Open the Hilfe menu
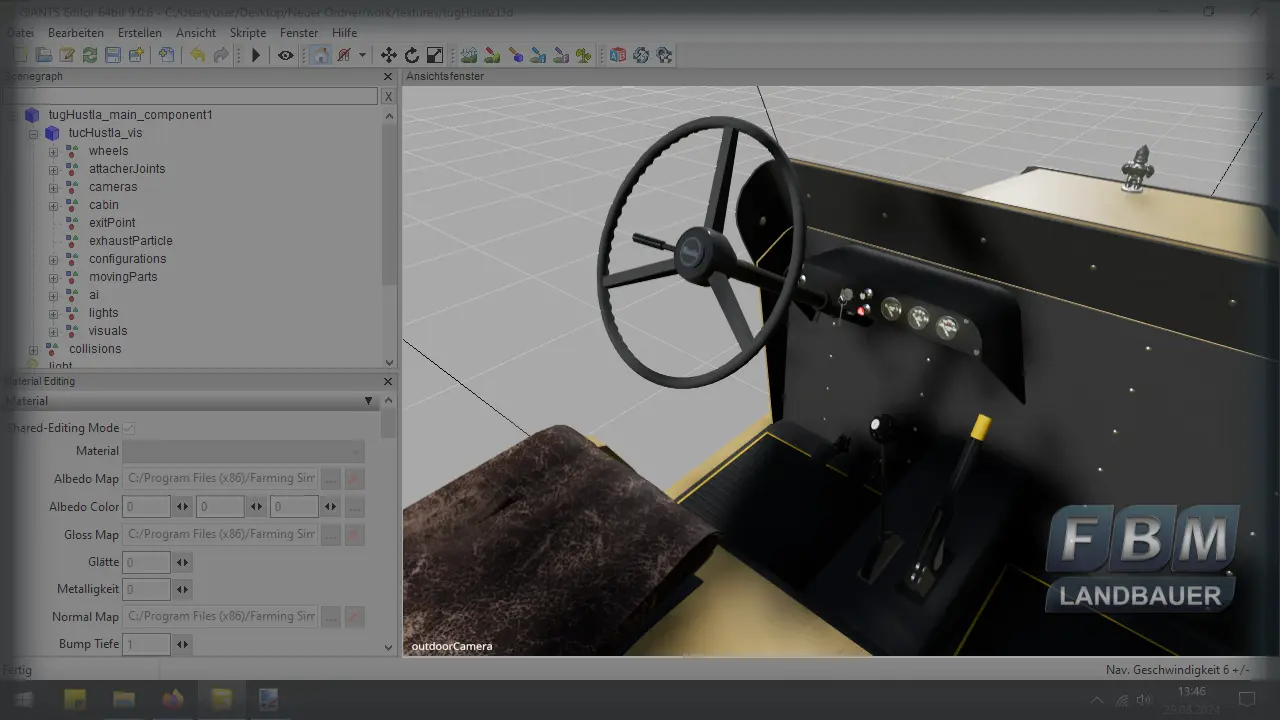 coord(344,33)
